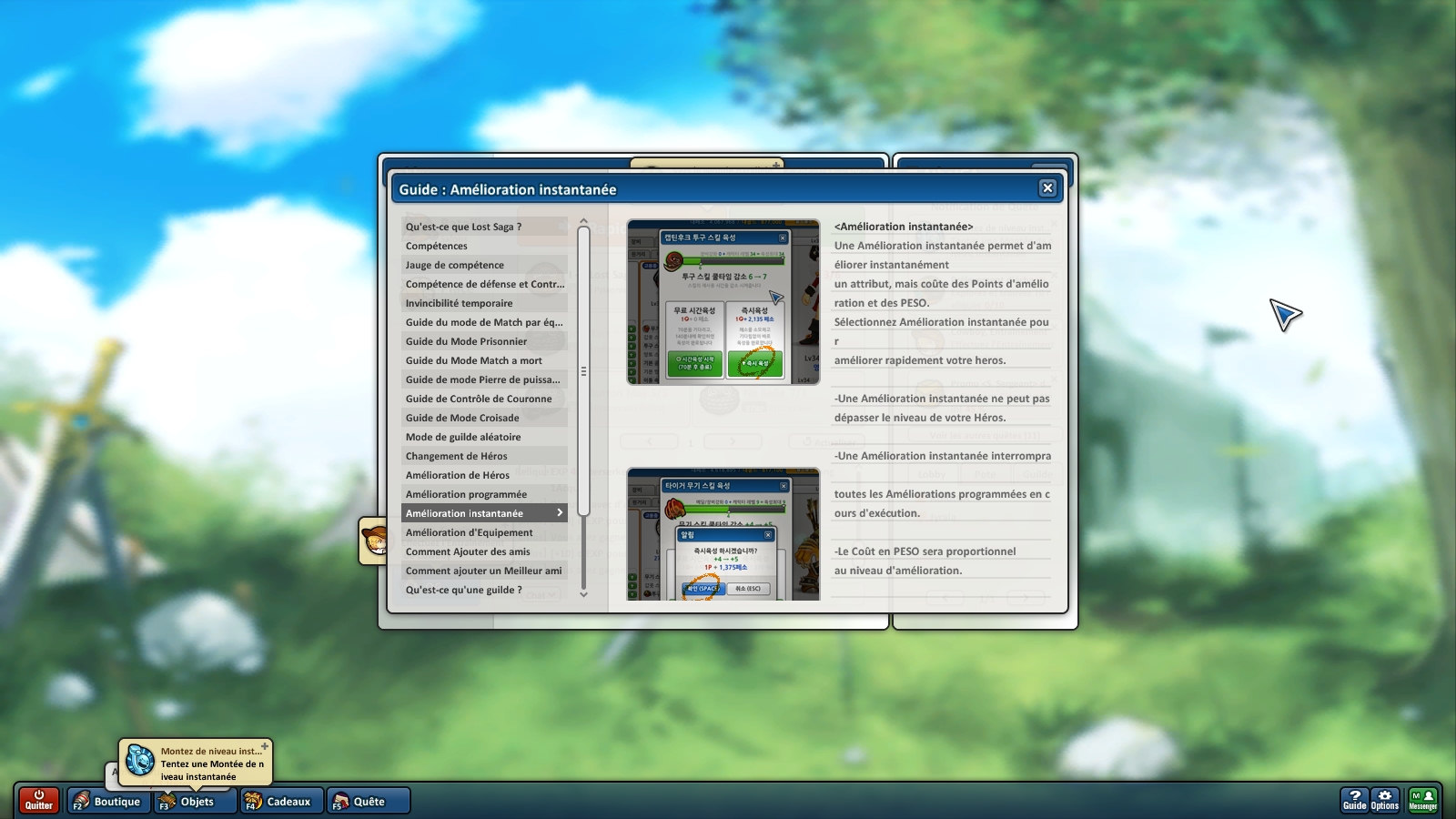Click topic list scroll up arrow
Image resolution: width=1456 pixels, height=819 pixels.
pos(583,221)
